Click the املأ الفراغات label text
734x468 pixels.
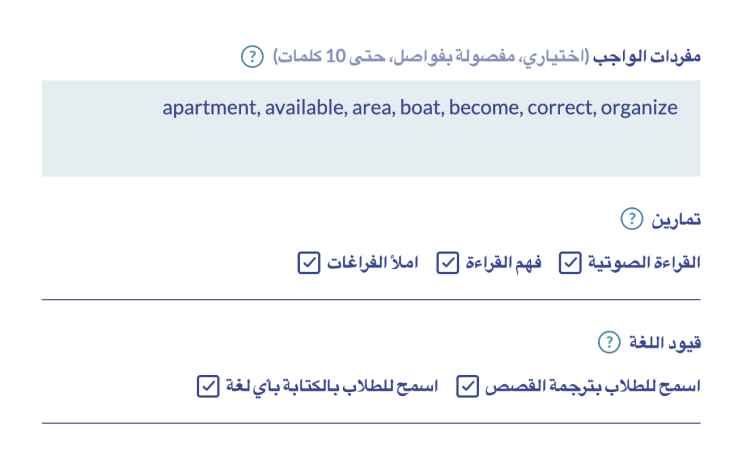point(373,263)
